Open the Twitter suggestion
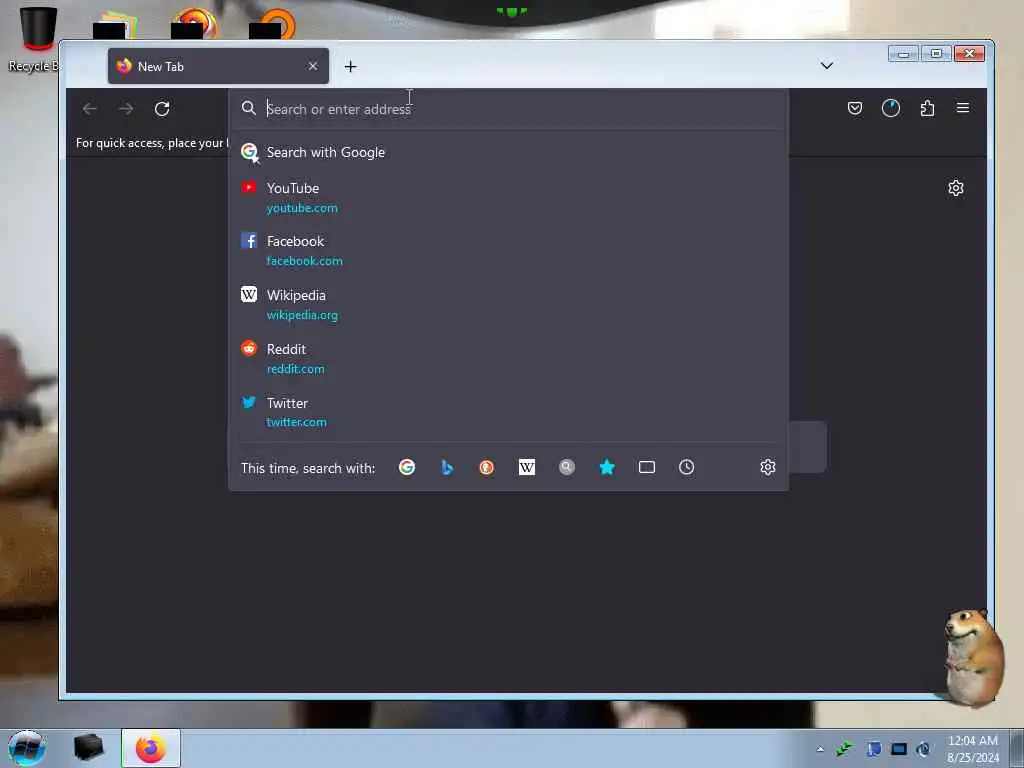This screenshot has height=768, width=1024. (x=509, y=412)
